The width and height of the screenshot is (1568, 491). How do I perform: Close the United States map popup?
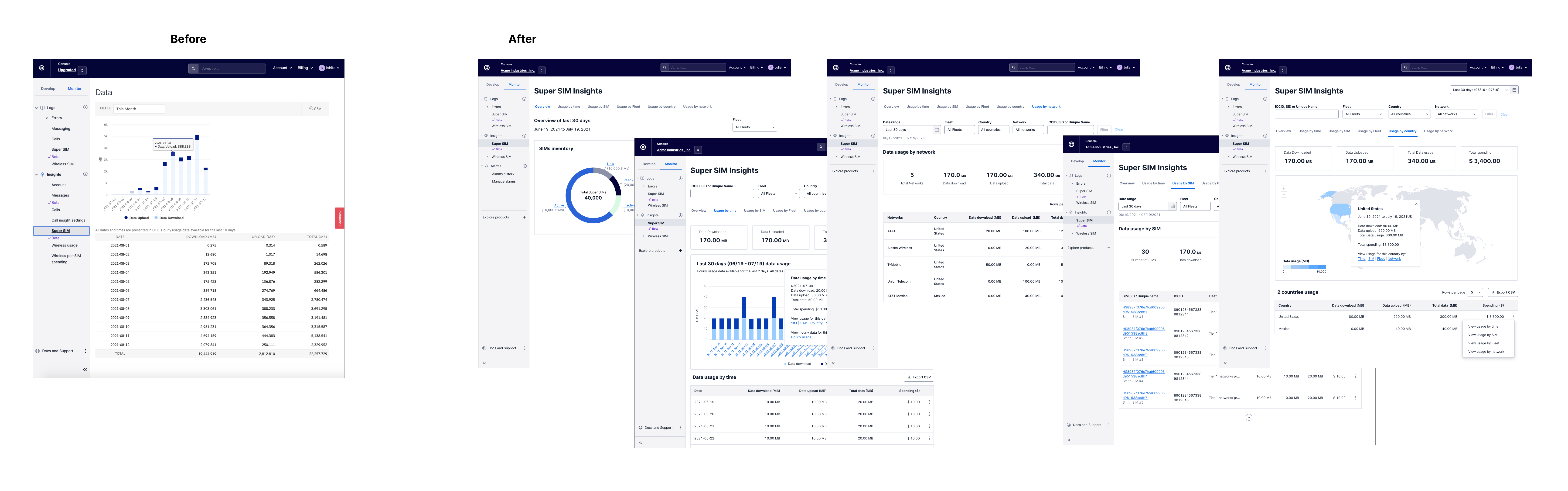(x=1416, y=204)
